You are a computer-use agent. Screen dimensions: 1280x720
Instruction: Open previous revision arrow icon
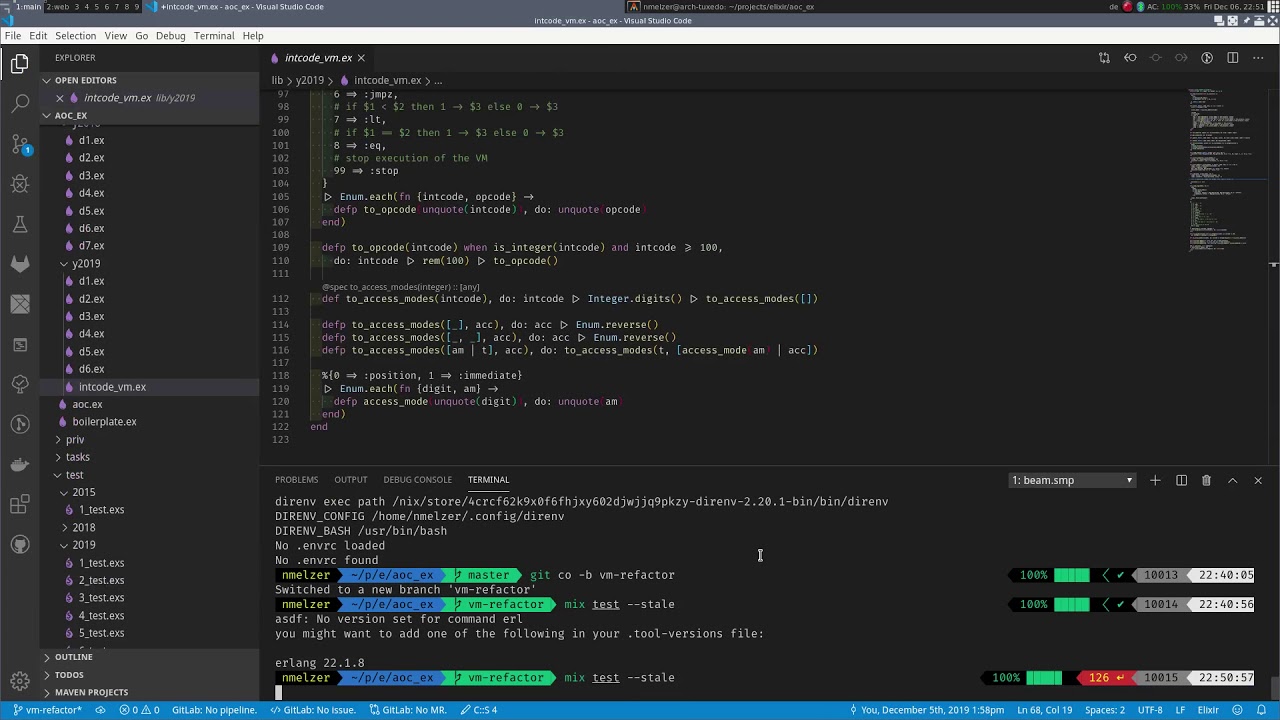coord(1130,58)
